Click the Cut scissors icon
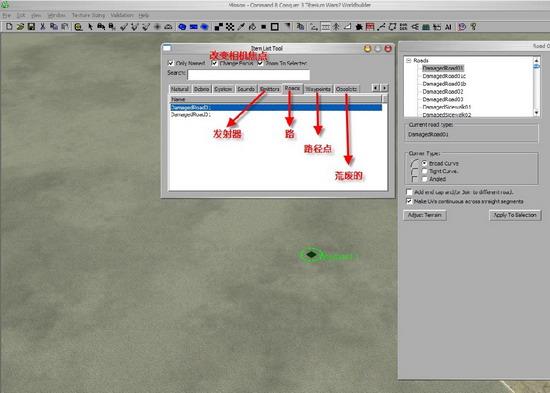 click(43, 27)
